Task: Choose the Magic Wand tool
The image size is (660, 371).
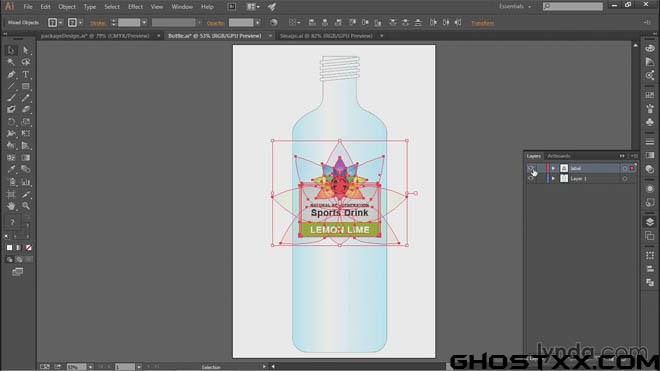Action: click(11, 62)
